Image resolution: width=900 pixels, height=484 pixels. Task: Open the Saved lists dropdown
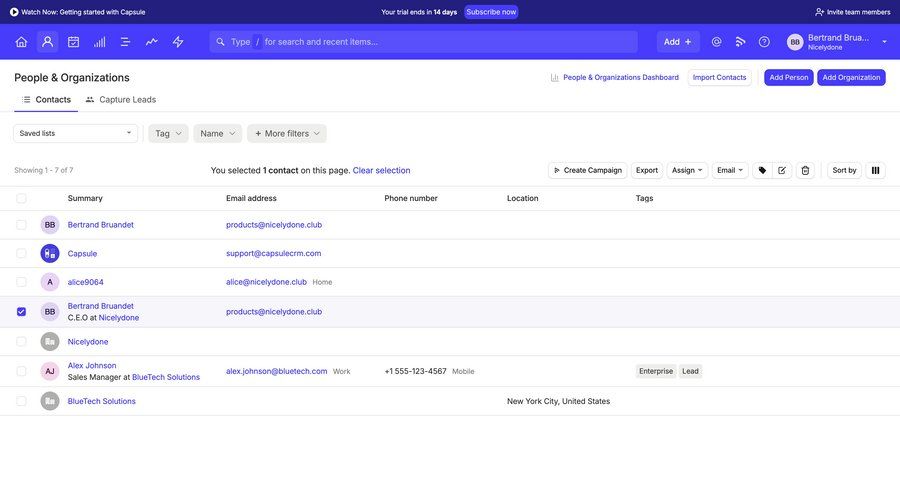click(x=76, y=133)
